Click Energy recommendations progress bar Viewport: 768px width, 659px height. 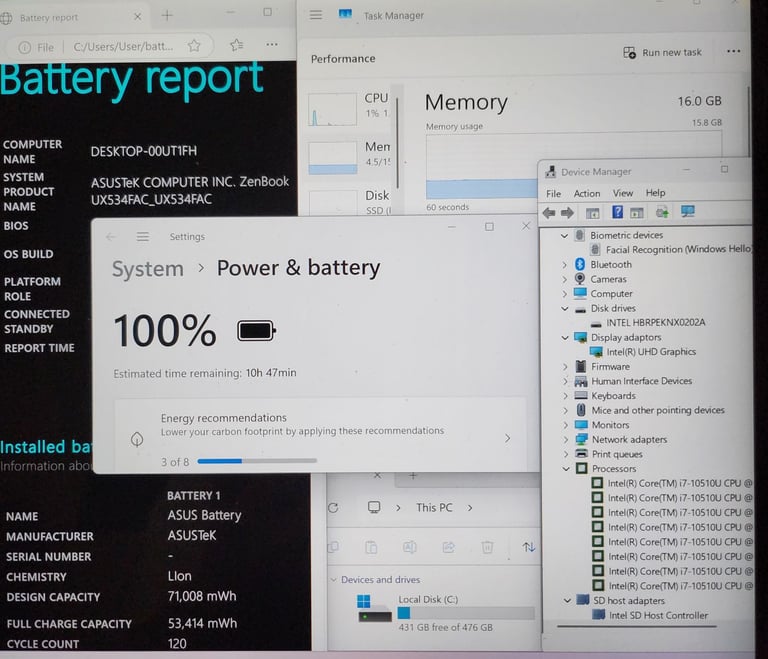(x=257, y=461)
